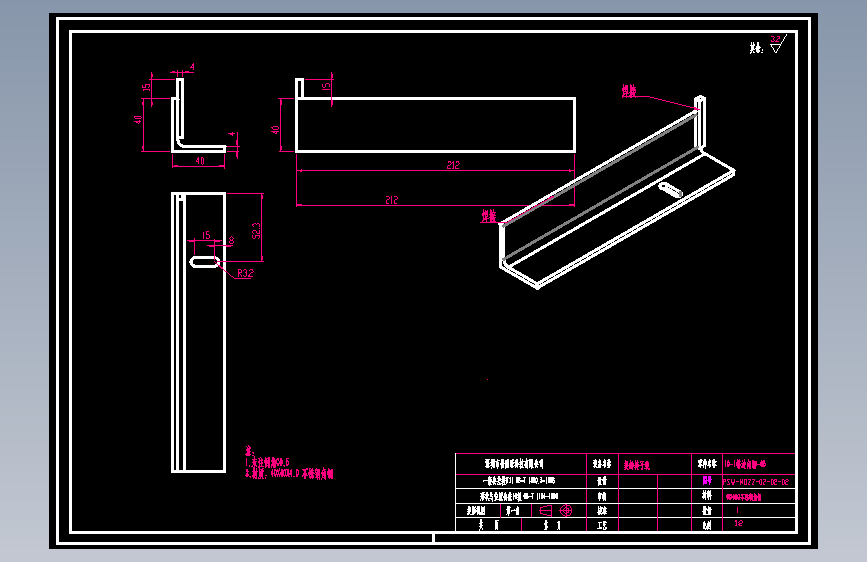Click the 1:2 scale value in title block
The image size is (867, 562).
(739, 523)
